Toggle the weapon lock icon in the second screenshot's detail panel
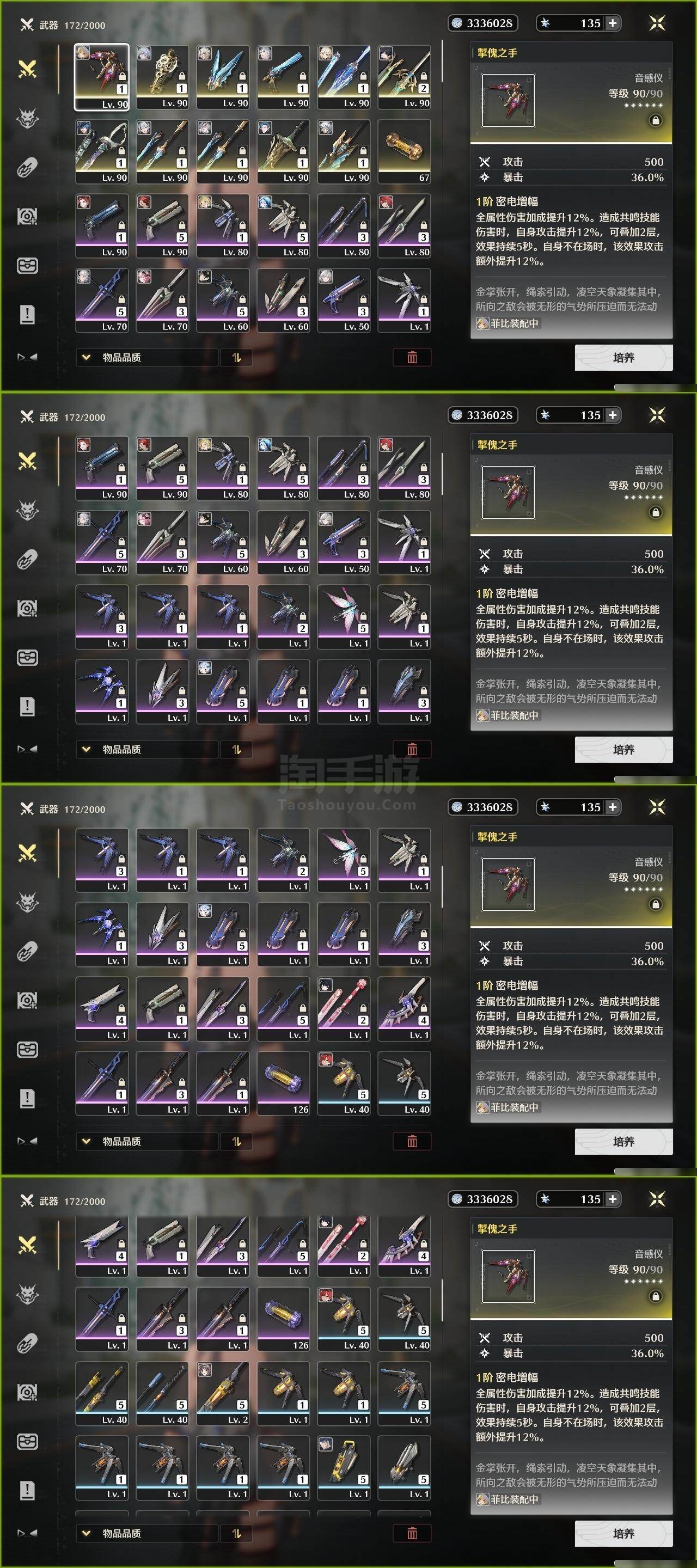 pos(656,512)
